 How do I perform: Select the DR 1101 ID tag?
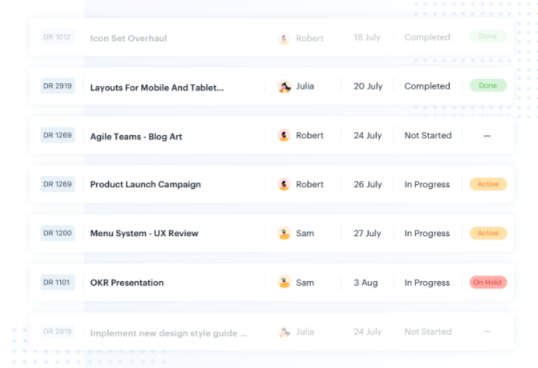58,282
